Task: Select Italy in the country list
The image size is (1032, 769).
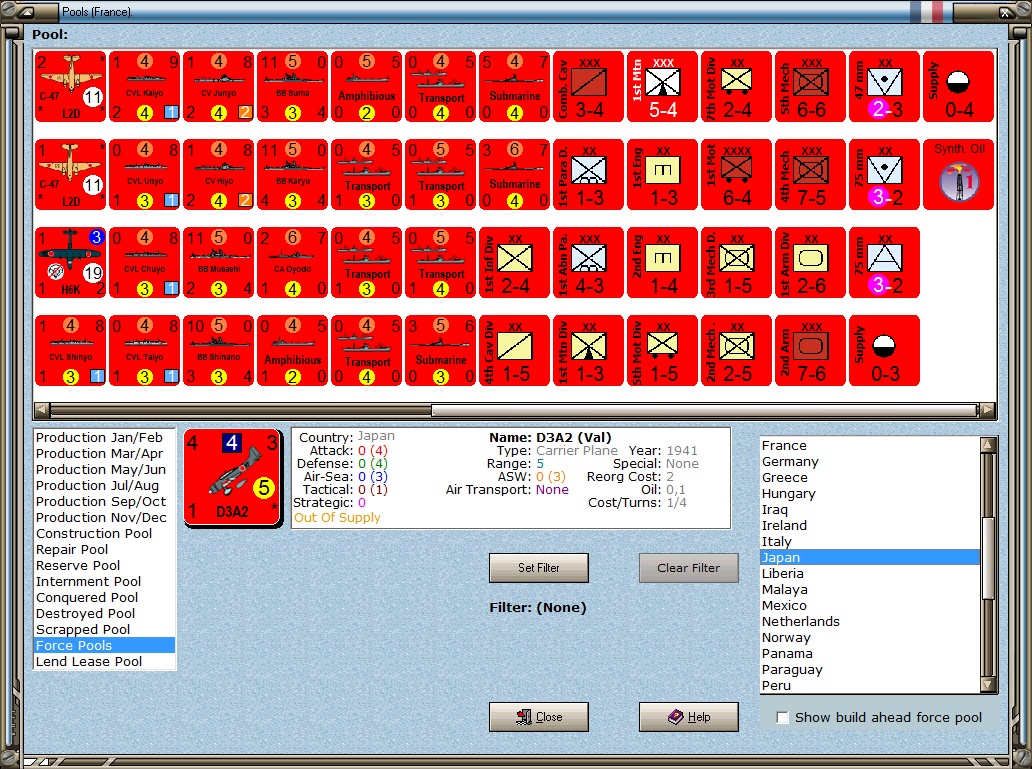Action: tap(870, 542)
